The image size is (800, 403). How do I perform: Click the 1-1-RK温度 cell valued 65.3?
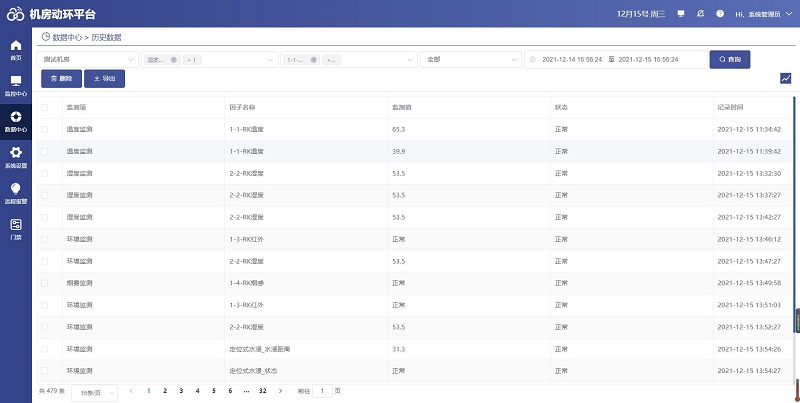click(x=246, y=130)
